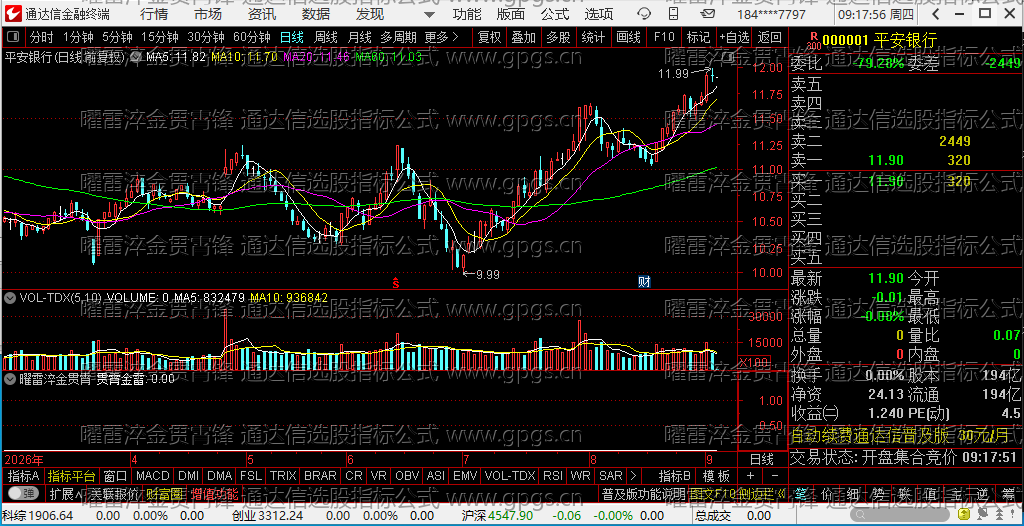Click the 多股 multi-stock button
Viewport: 1024px width, 526px height.
[558, 37]
